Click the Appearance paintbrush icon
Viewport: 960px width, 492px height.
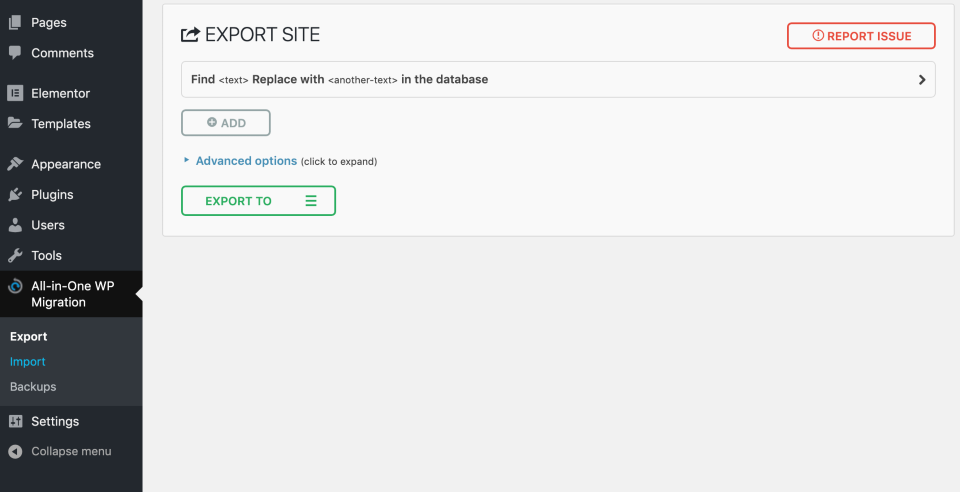pyautogui.click(x=15, y=164)
